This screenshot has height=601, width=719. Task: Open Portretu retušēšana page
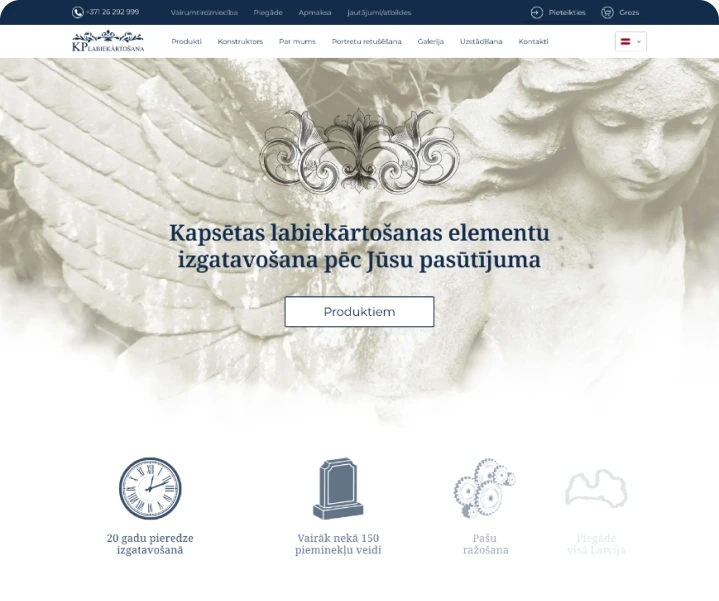(x=366, y=41)
